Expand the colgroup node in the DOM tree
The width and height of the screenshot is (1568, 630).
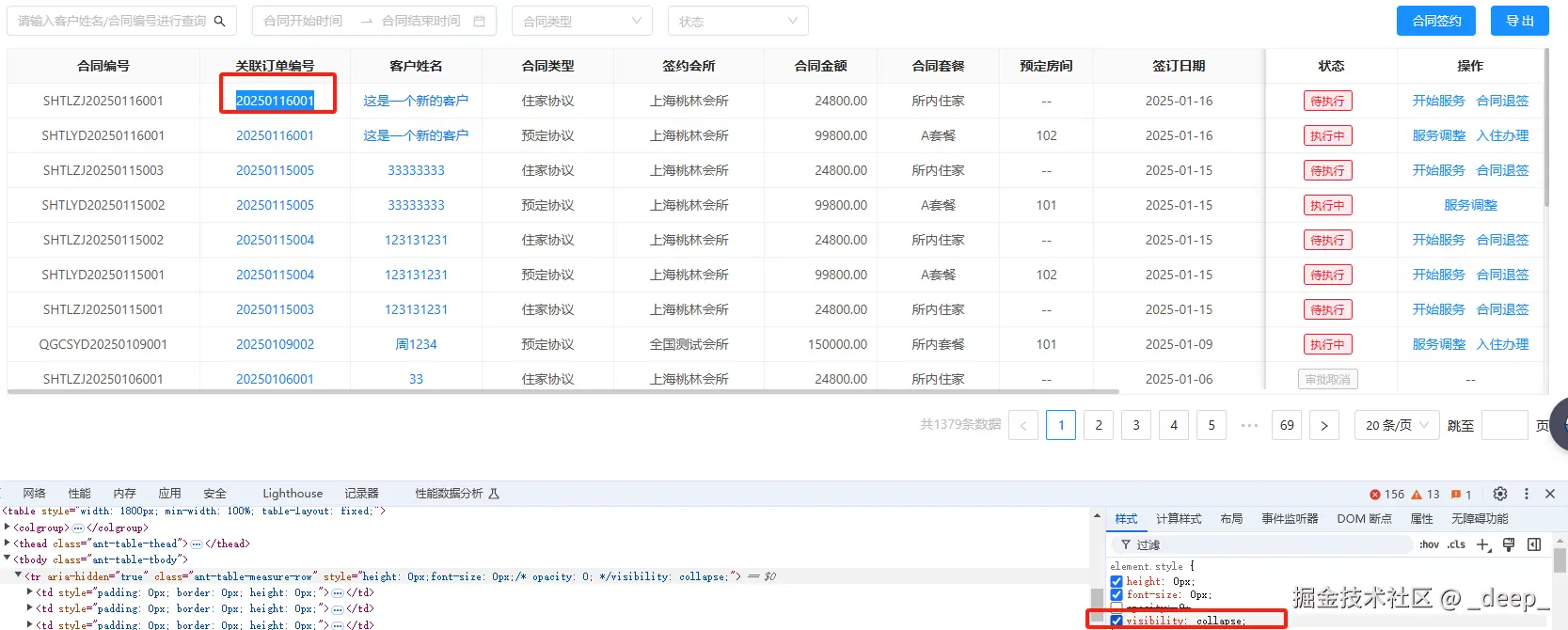pyautogui.click(x=8, y=528)
